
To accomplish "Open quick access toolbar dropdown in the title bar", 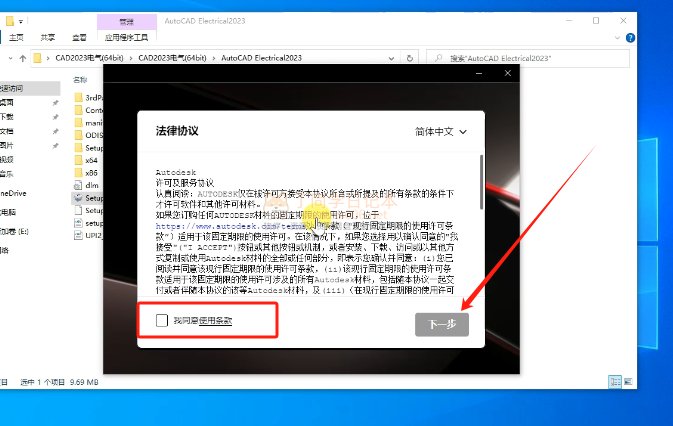I will click(21, 21).
